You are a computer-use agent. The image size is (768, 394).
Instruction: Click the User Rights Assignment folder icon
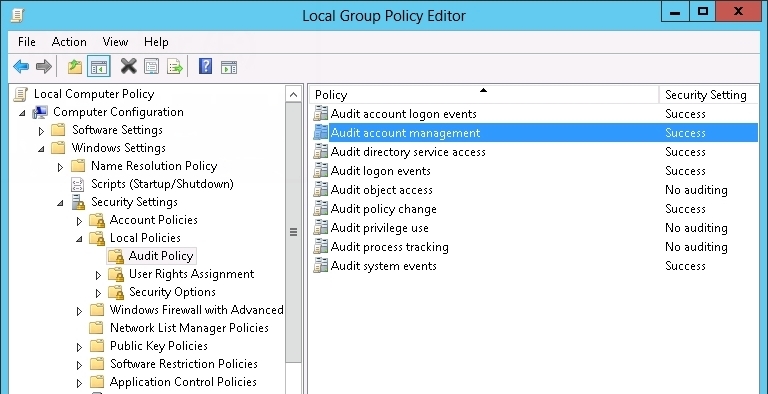tap(116, 274)
